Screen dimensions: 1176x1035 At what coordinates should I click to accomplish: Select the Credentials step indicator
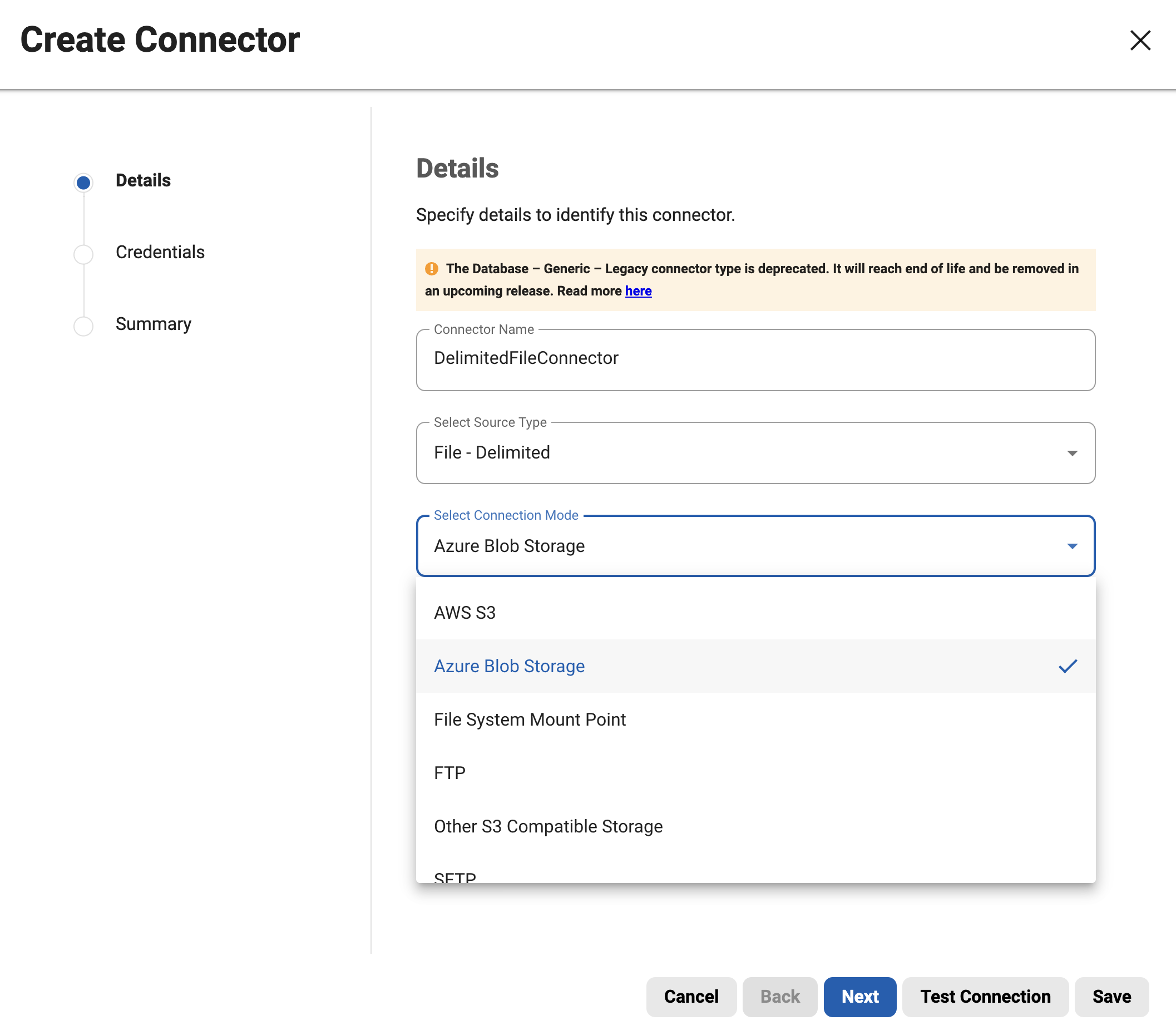[83, 253]
